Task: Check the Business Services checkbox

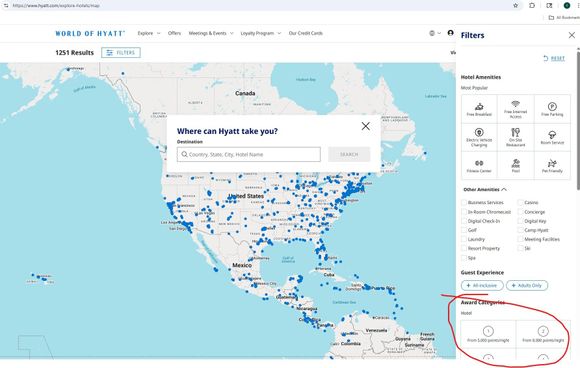Action: click(x=464, y=202)
